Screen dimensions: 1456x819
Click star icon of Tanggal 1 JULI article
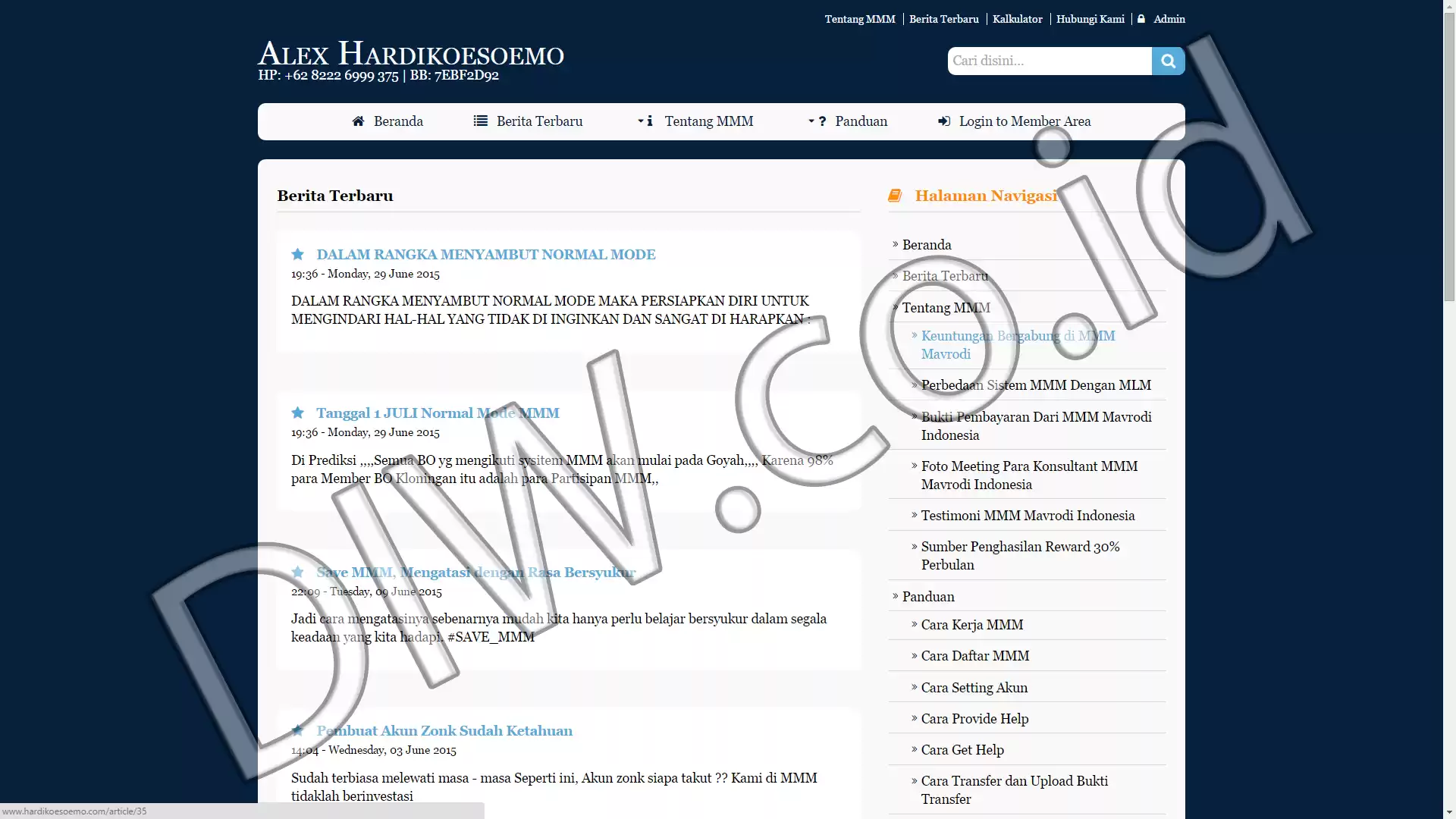297,413
